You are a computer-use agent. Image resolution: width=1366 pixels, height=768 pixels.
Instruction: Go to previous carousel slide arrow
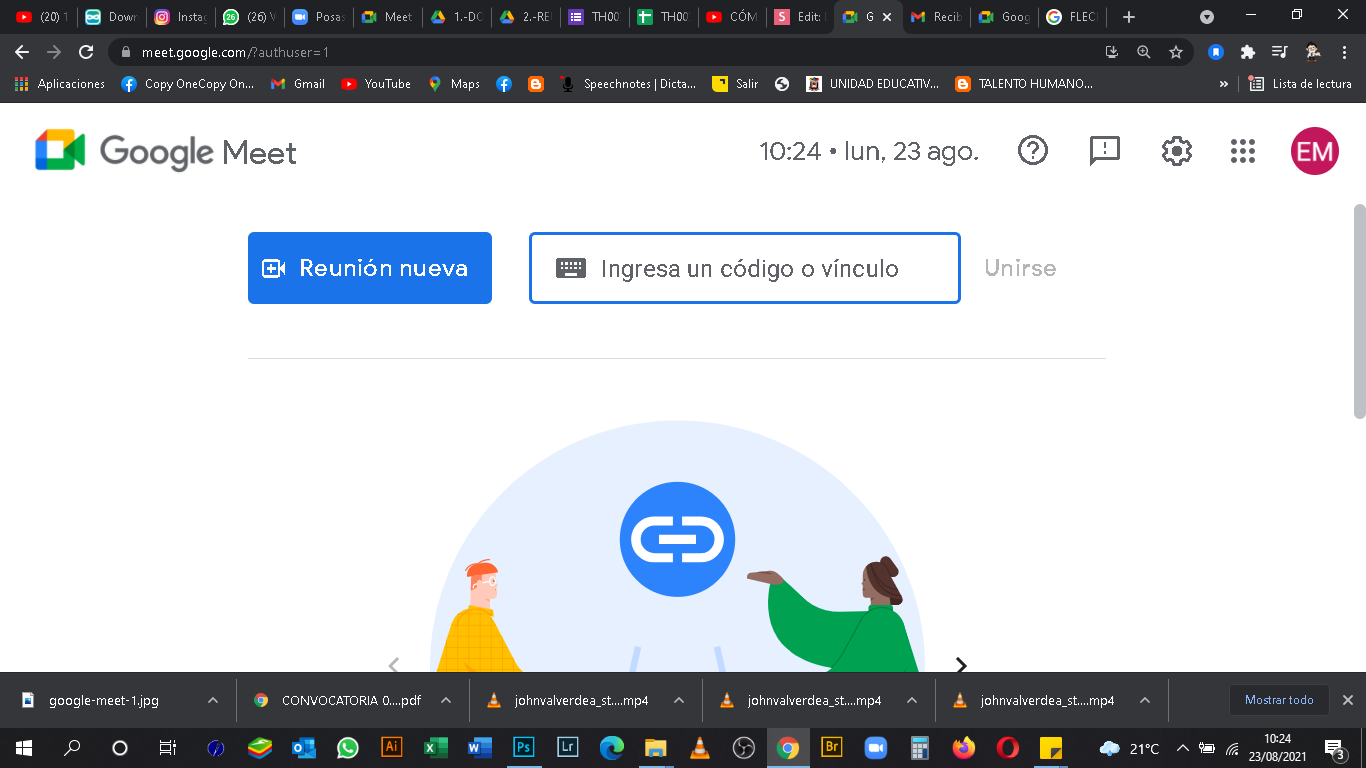(x=394, y=664)
